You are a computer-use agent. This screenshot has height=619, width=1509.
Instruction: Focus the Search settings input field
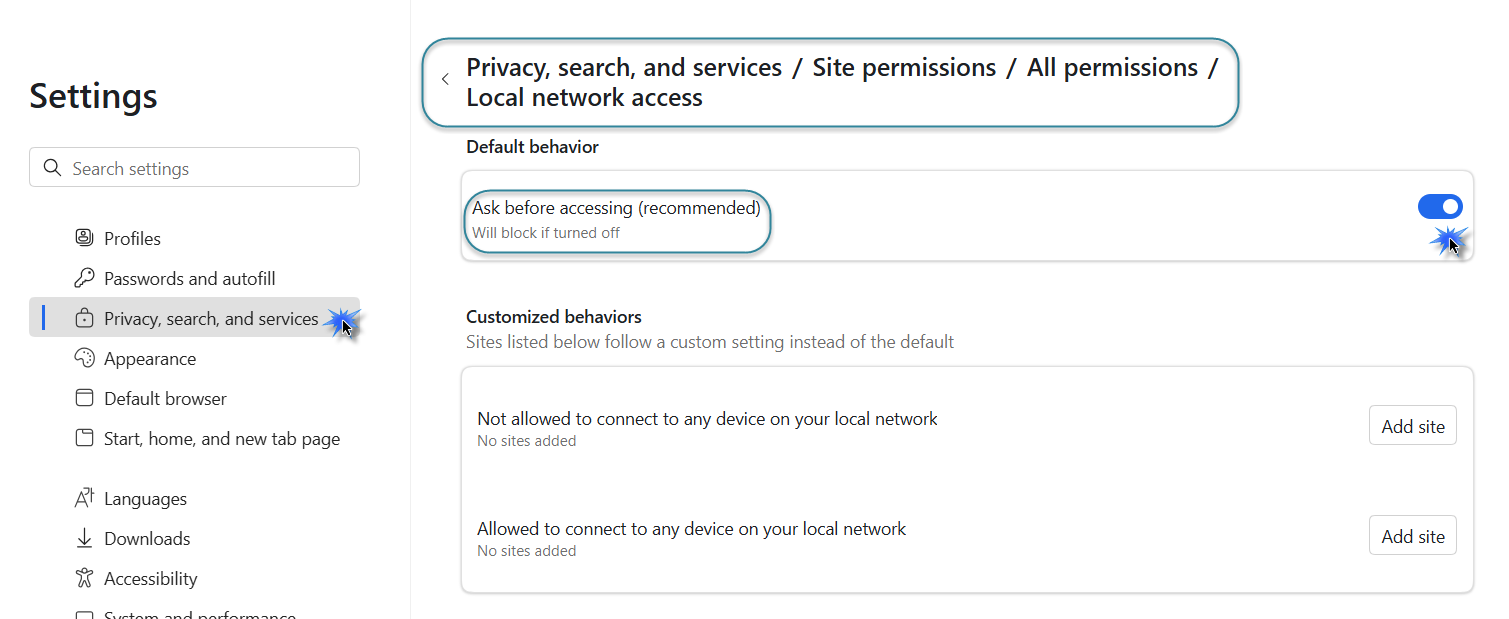pos(194,168)
